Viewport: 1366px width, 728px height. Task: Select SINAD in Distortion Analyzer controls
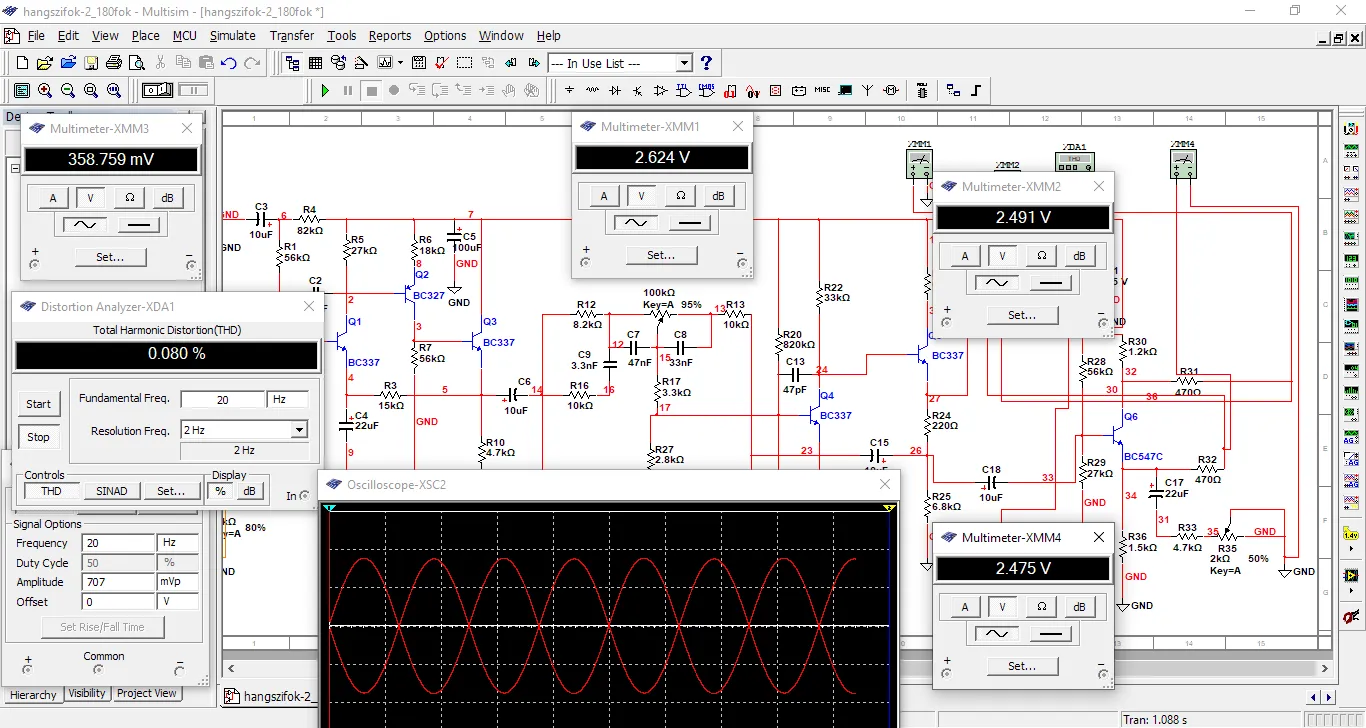[x=112, y=491]
